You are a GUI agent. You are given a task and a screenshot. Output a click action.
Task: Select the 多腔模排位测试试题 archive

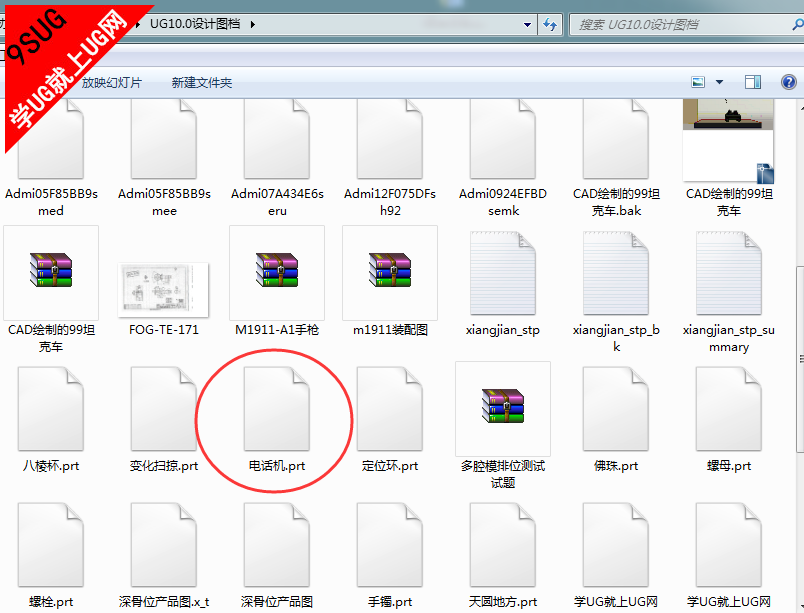[503, 409]
